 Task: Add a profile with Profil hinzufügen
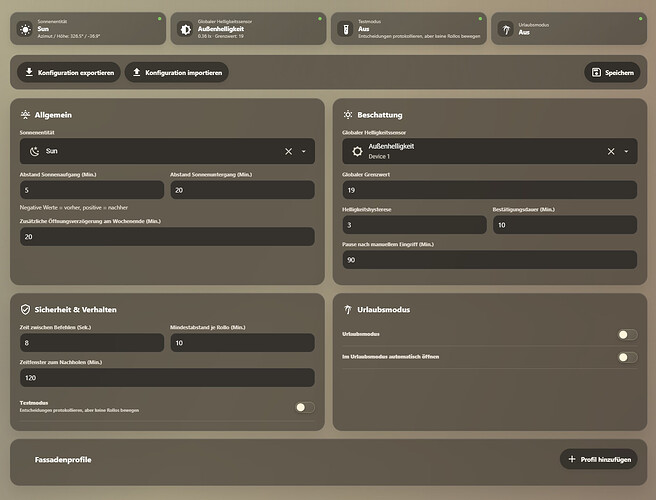point(599,459)
